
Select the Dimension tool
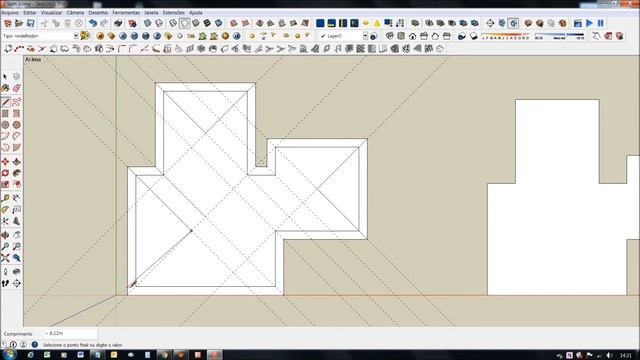pyautogui.click(x=16, y=198)
